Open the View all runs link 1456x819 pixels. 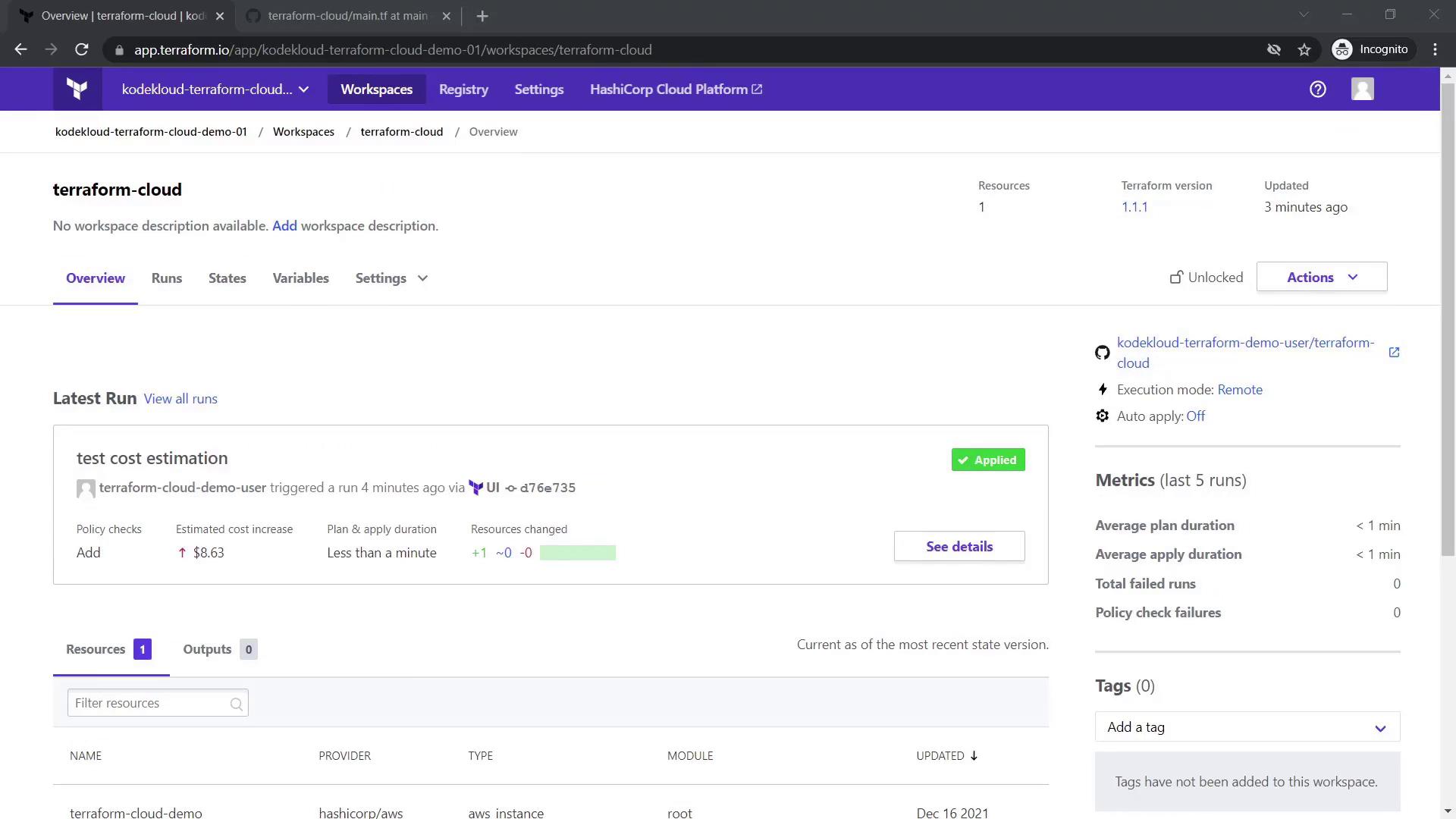point(180,399)
